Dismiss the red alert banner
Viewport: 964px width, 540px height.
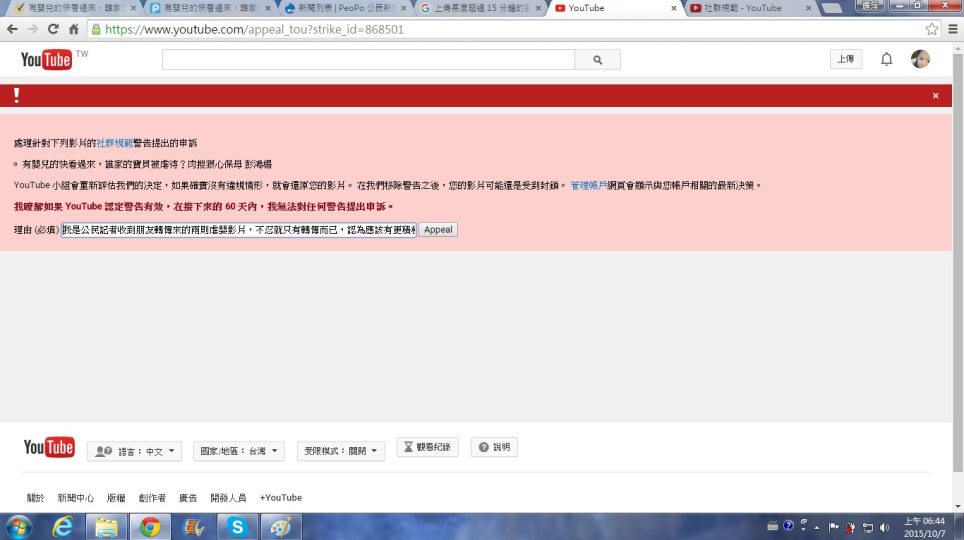(935, 96)
